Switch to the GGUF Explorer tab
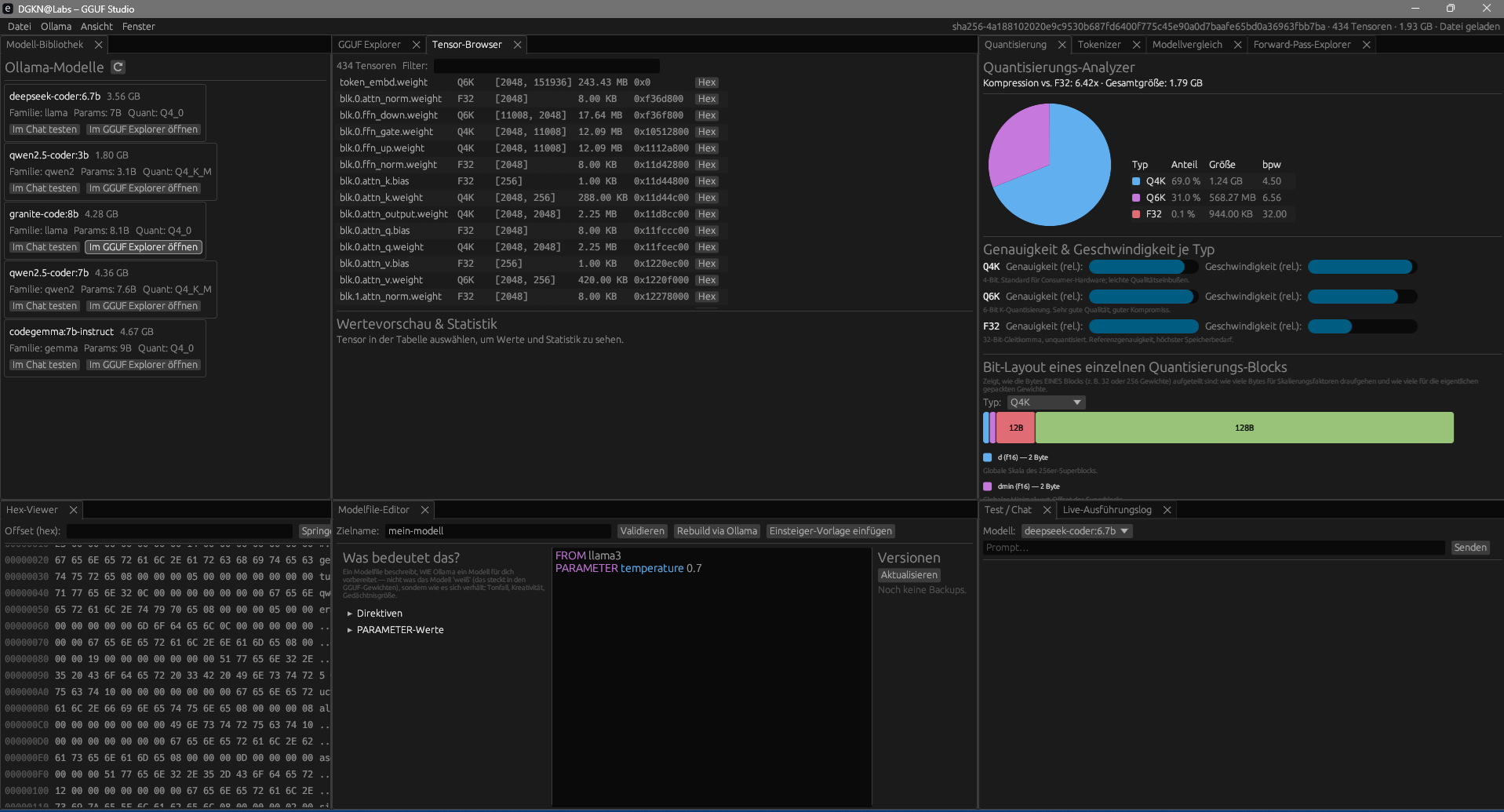1504x812 pixels. 369,45
